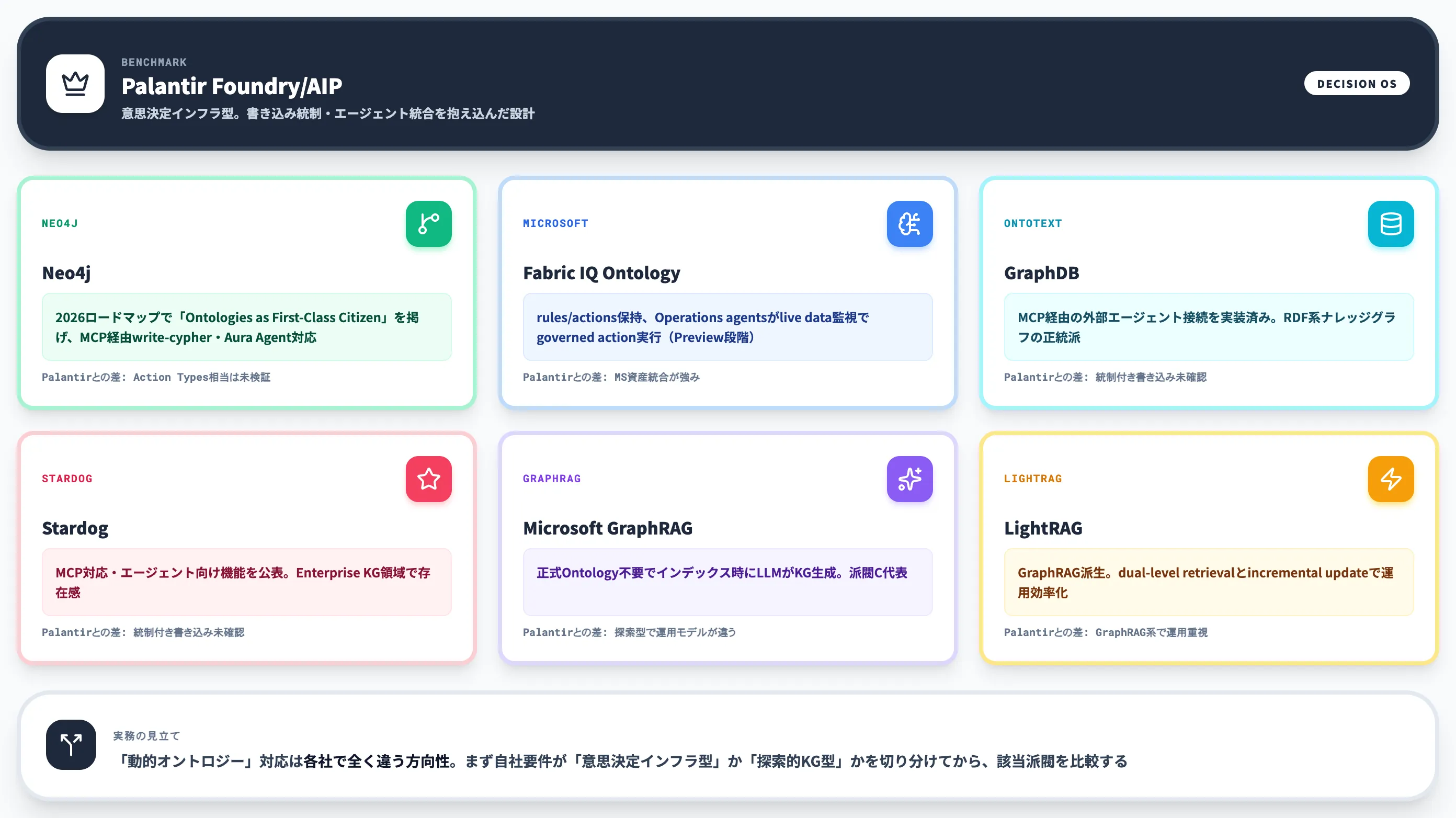This screenshot has height=818, width=1456.
Task: Click the GraphDB description 'MCP経由の外部エージェント'
Action: click(1209, 327)
